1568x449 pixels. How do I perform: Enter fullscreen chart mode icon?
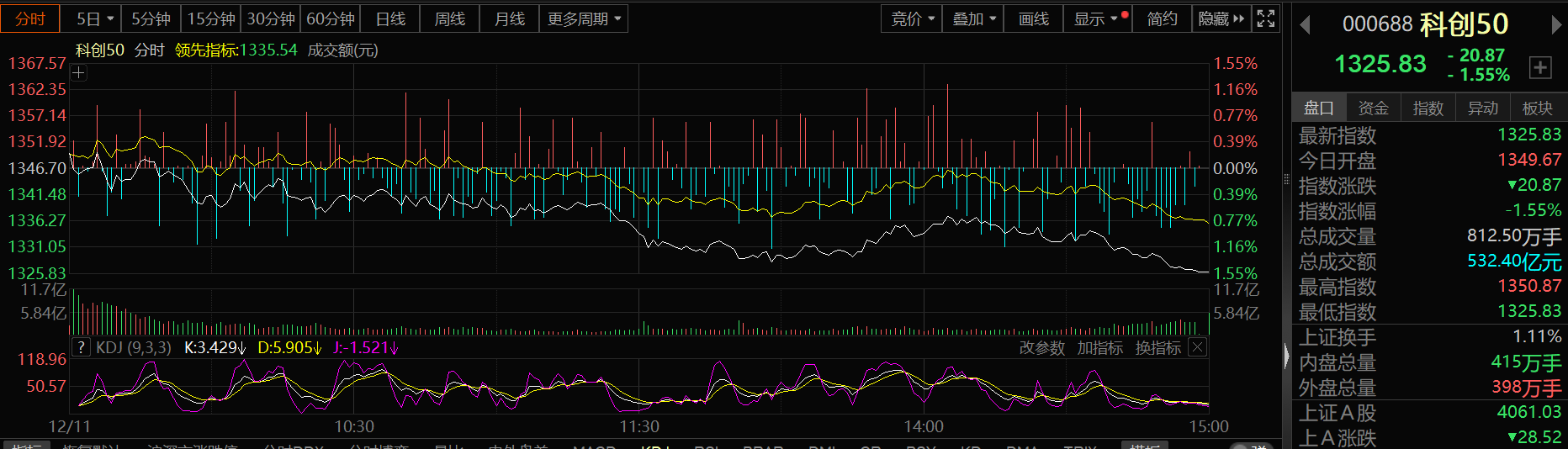[1266, 18]
